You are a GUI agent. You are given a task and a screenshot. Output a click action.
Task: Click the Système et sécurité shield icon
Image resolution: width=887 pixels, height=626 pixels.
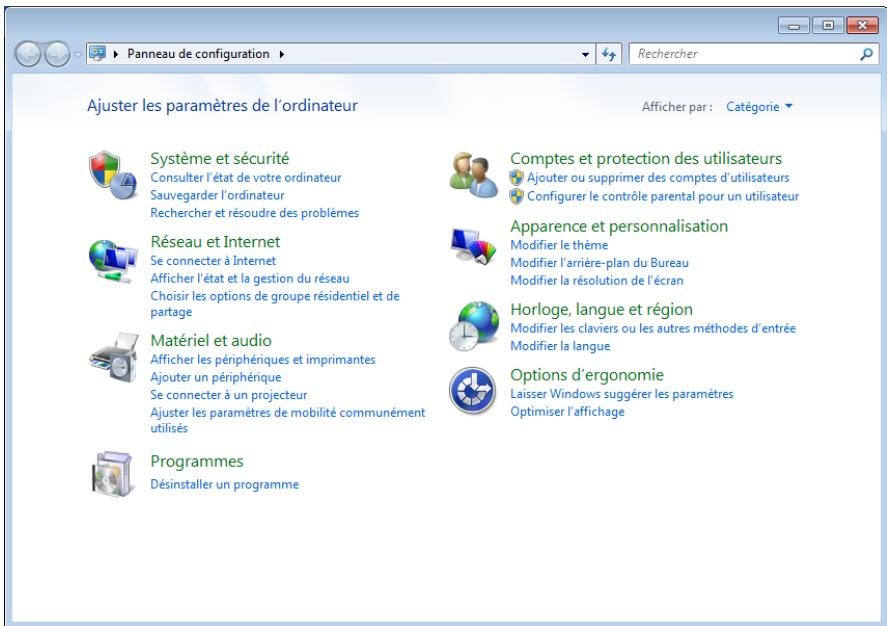pos(113,175)
